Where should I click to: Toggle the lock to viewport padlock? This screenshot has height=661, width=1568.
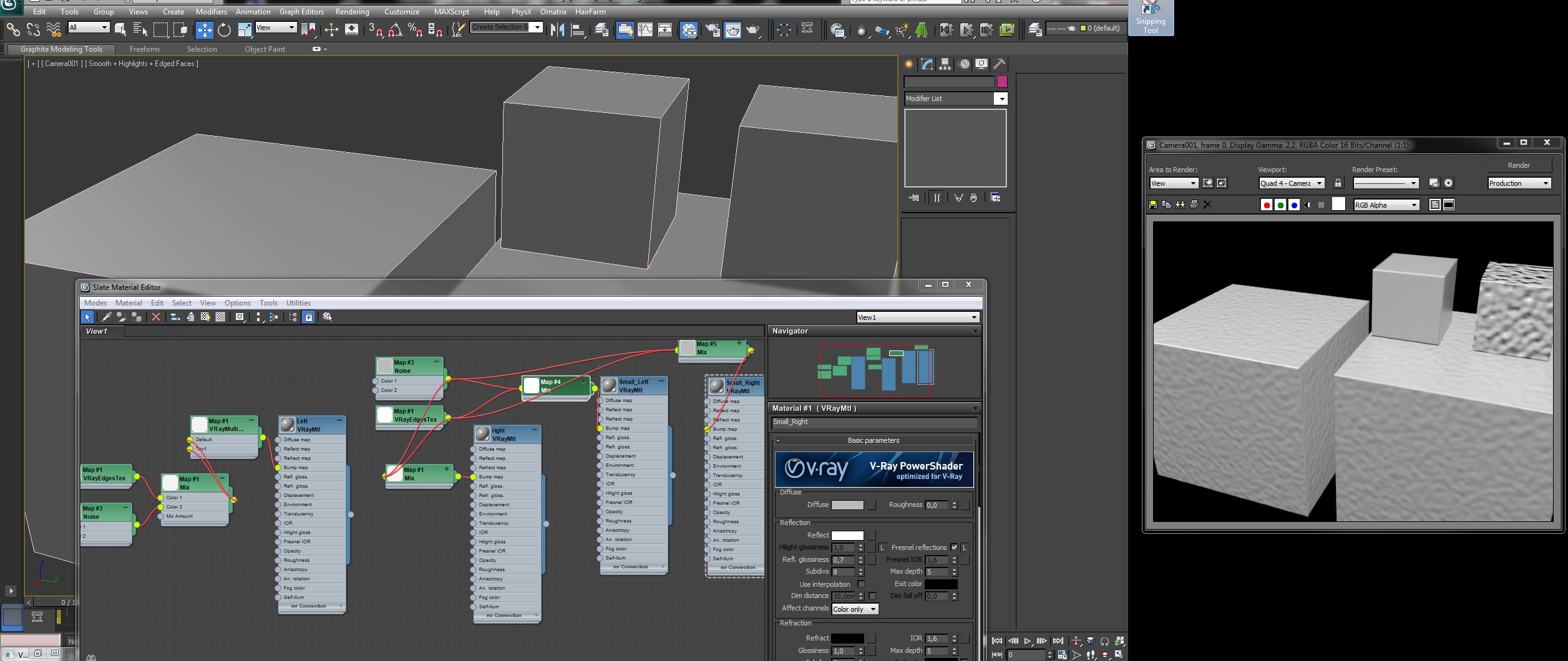pos(1338,183)
